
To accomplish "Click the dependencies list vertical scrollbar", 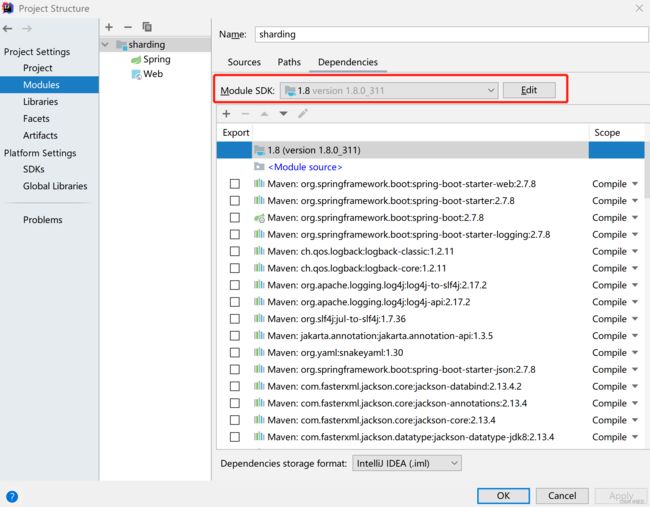I will coord(647,170).
